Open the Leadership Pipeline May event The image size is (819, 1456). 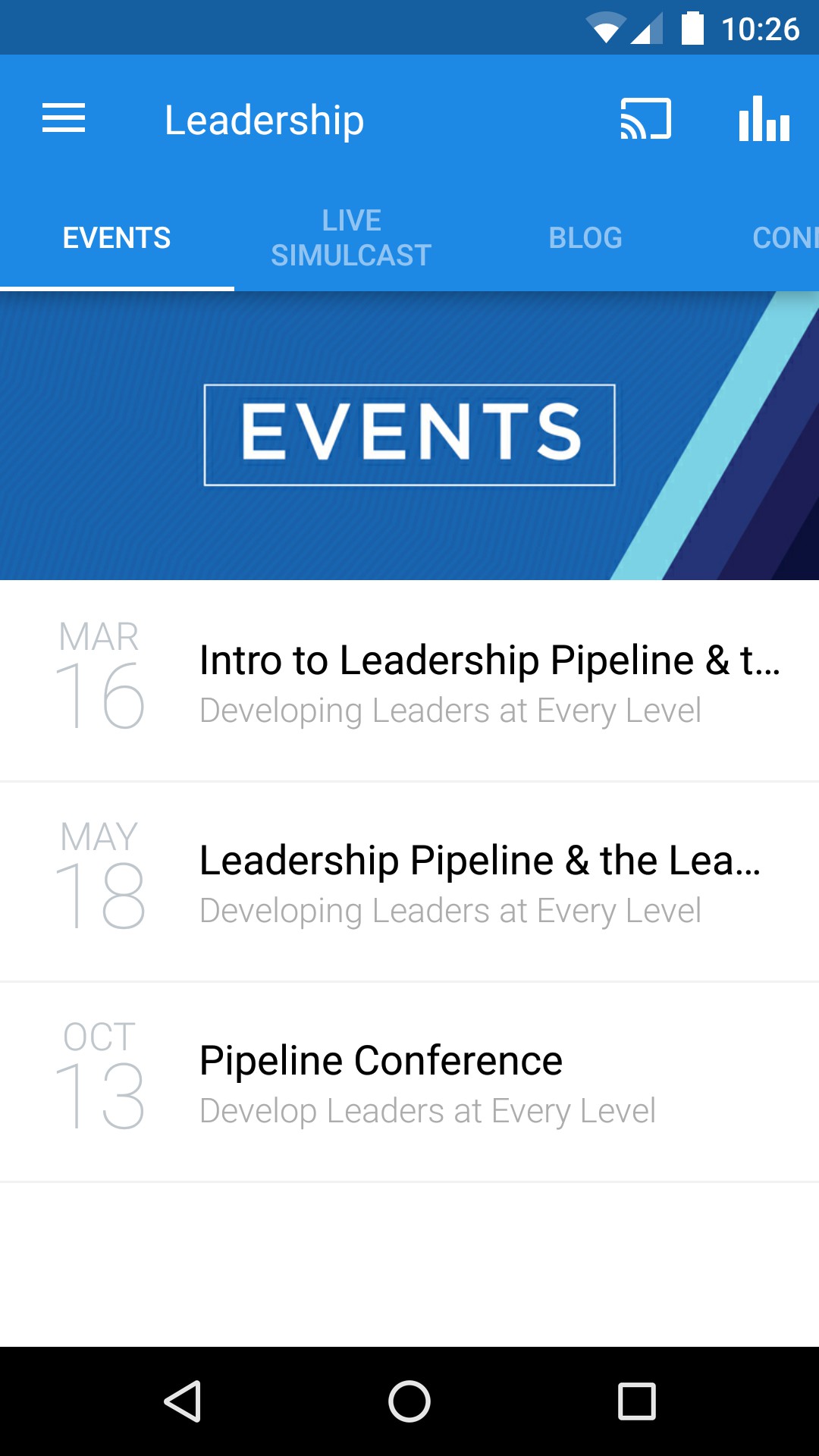click(x=480, y=882)
